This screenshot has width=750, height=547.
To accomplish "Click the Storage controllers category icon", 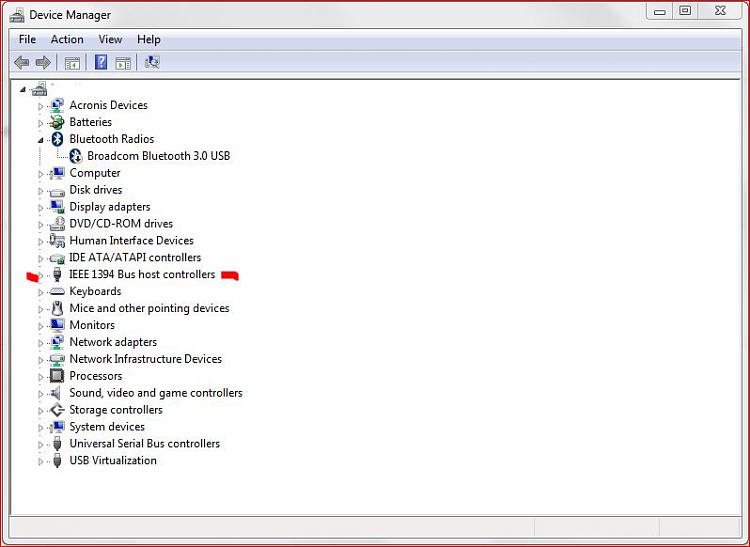I will click(57, 410).
